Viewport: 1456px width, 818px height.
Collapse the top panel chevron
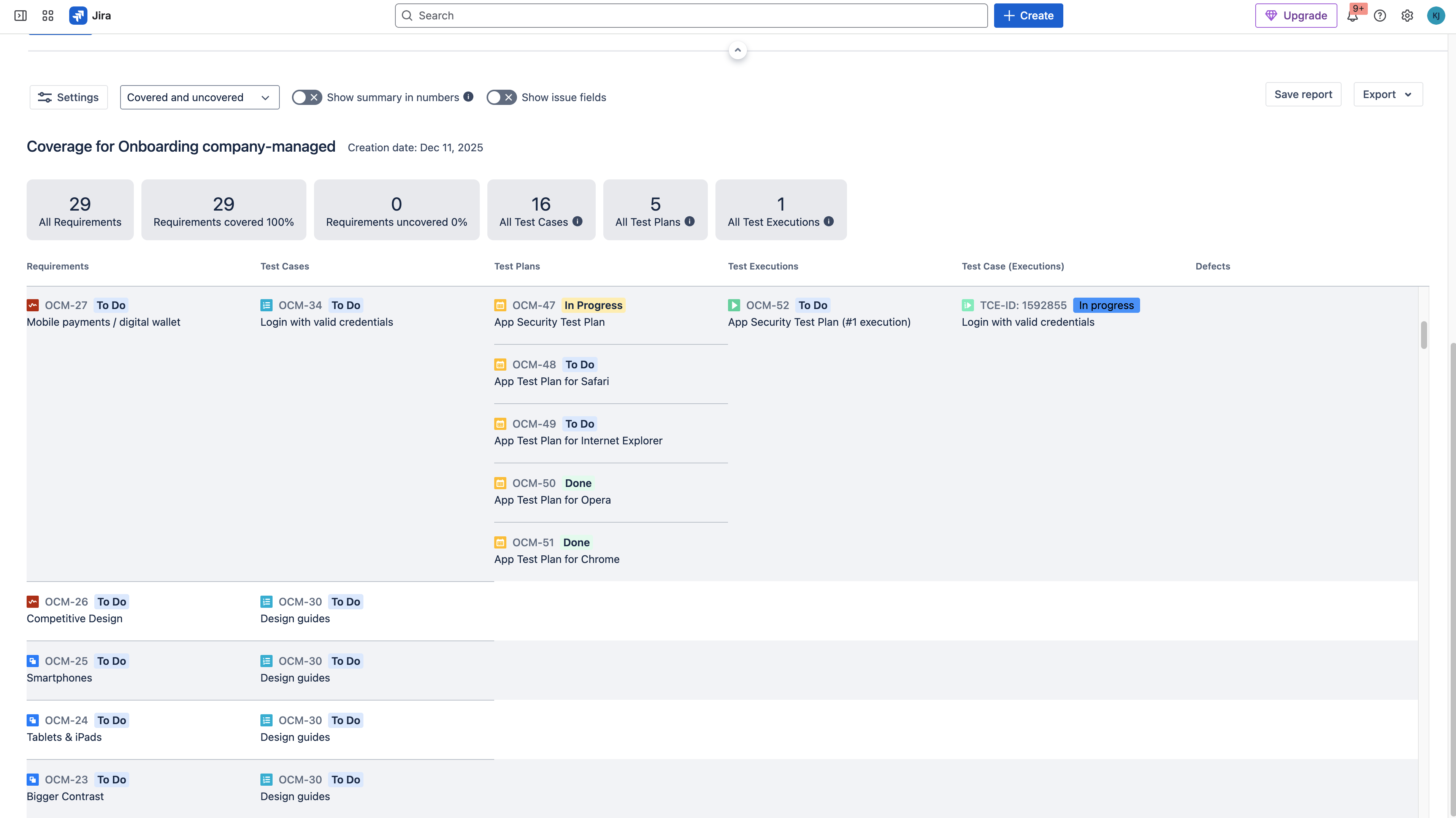[x=738, y=50]
